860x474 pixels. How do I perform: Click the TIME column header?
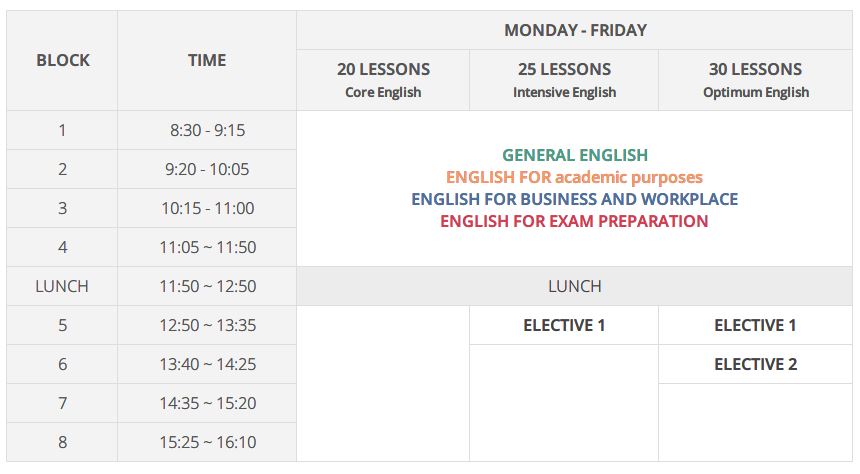[207, 60]
